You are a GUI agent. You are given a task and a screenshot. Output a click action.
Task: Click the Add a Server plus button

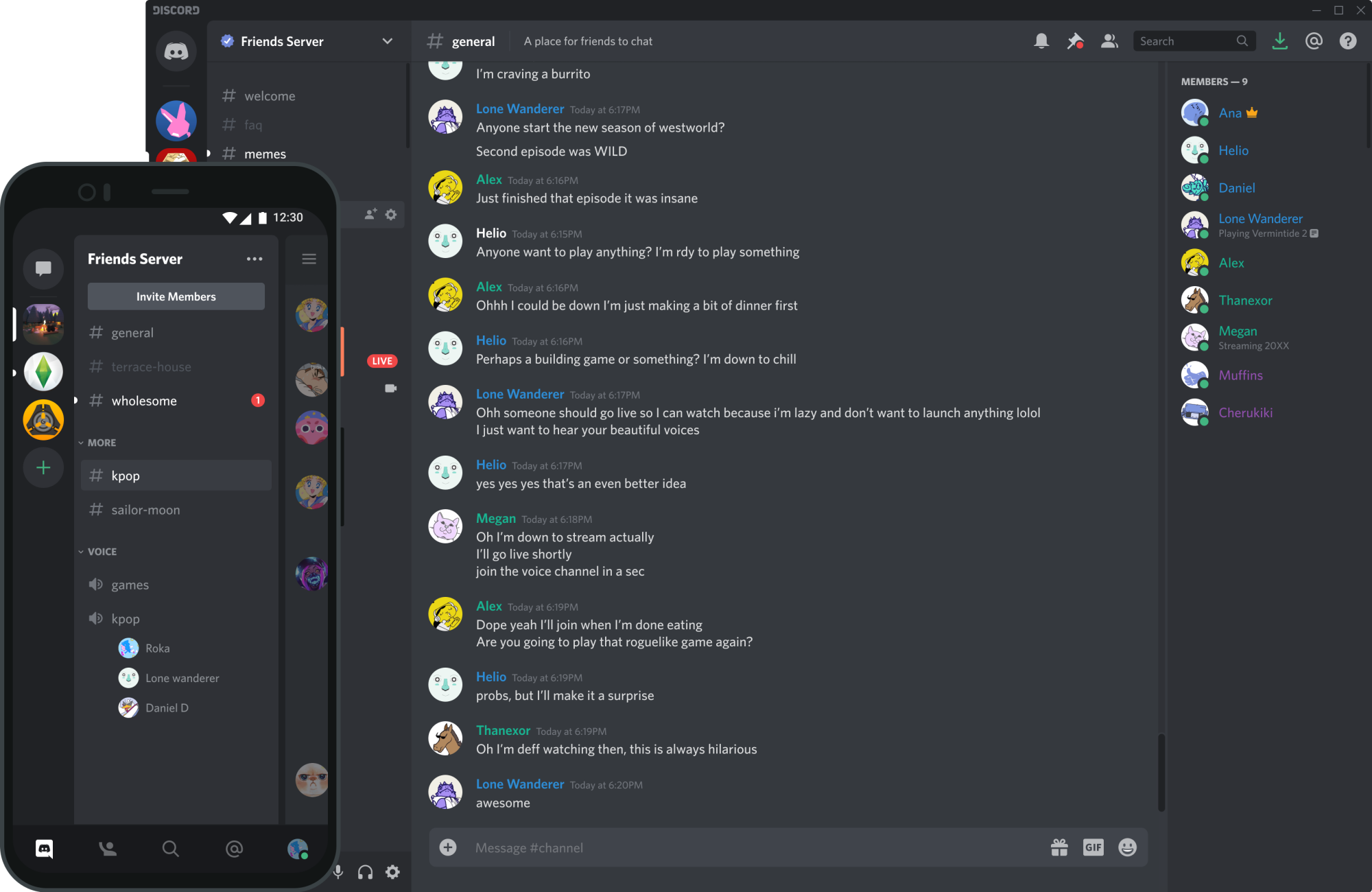point(42,466)
